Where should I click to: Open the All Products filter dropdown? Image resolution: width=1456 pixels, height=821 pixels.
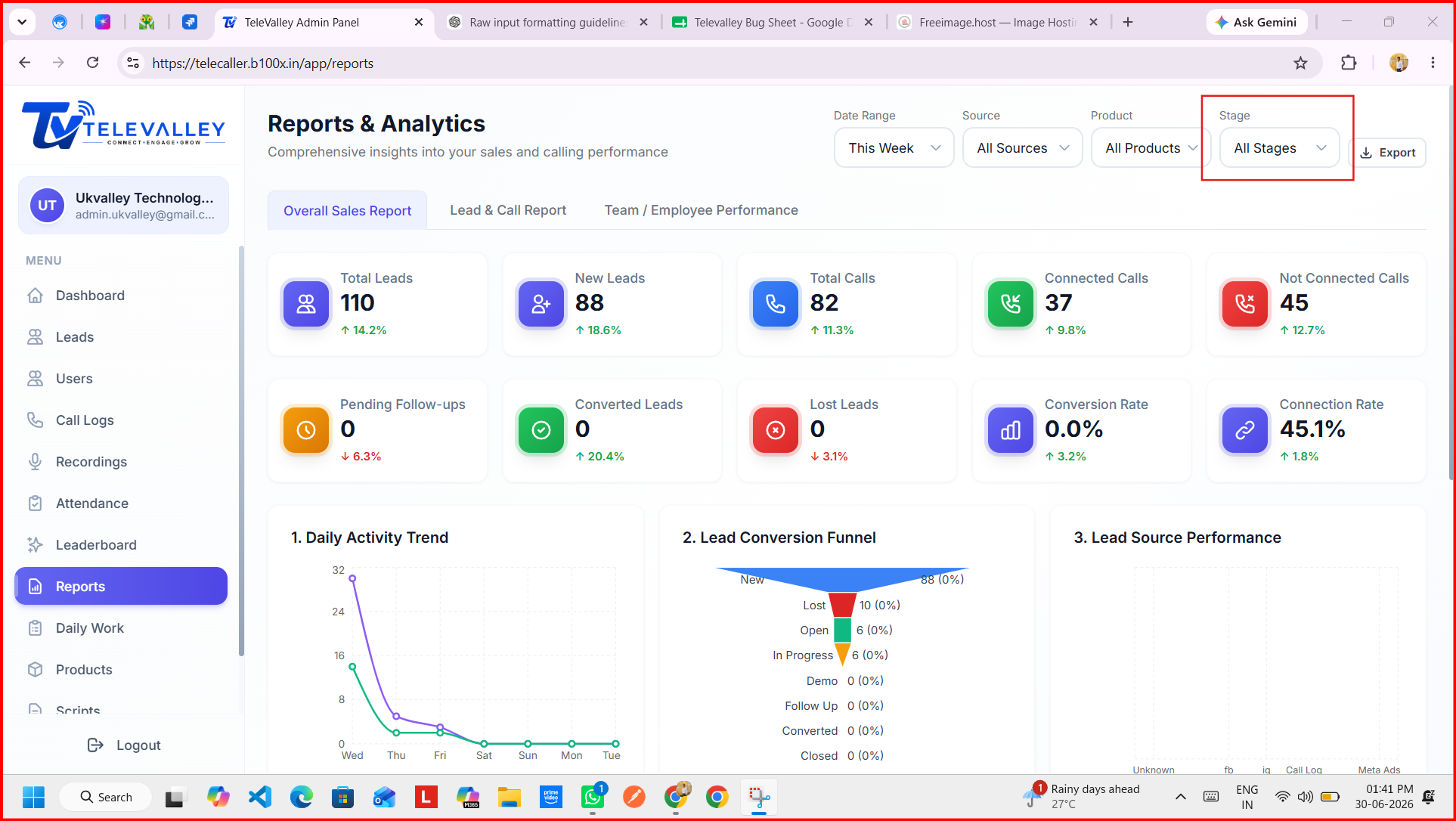(x=1151, y=148)
